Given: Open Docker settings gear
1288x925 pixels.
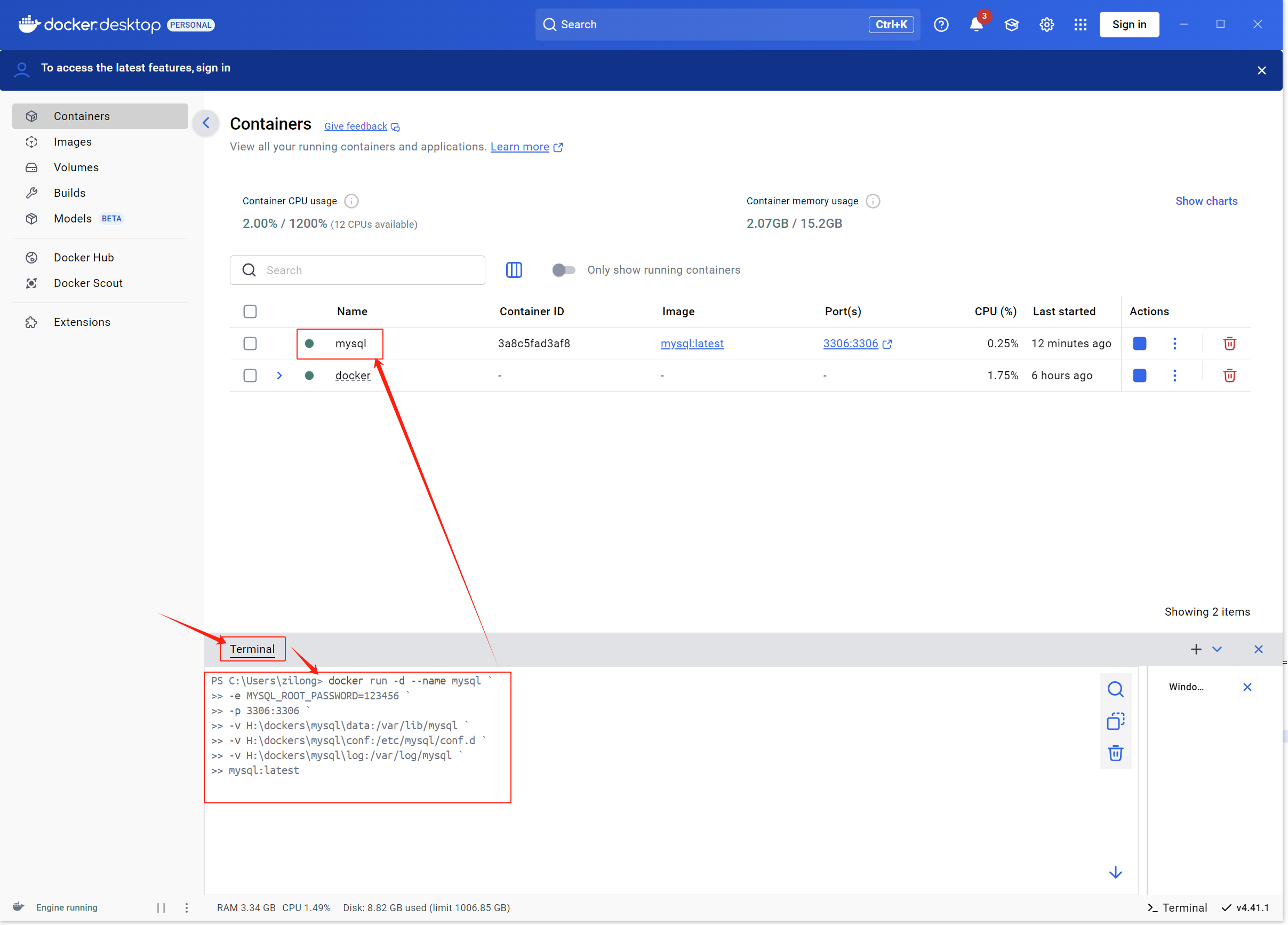Looking at the screenshot, I should 1046,25.
